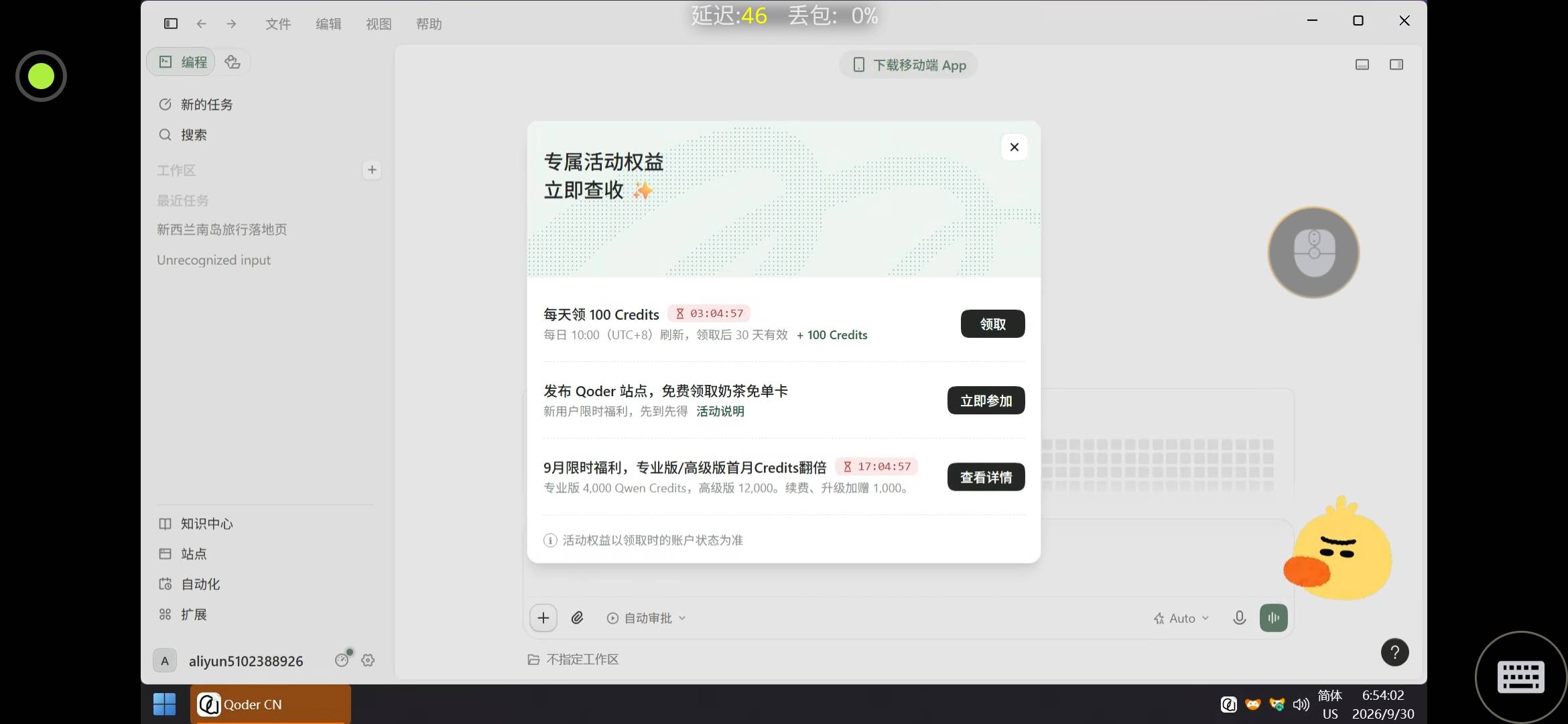Open the 文件 menu
This screenshot has height=724, width=1568.
tap(278, 24)
